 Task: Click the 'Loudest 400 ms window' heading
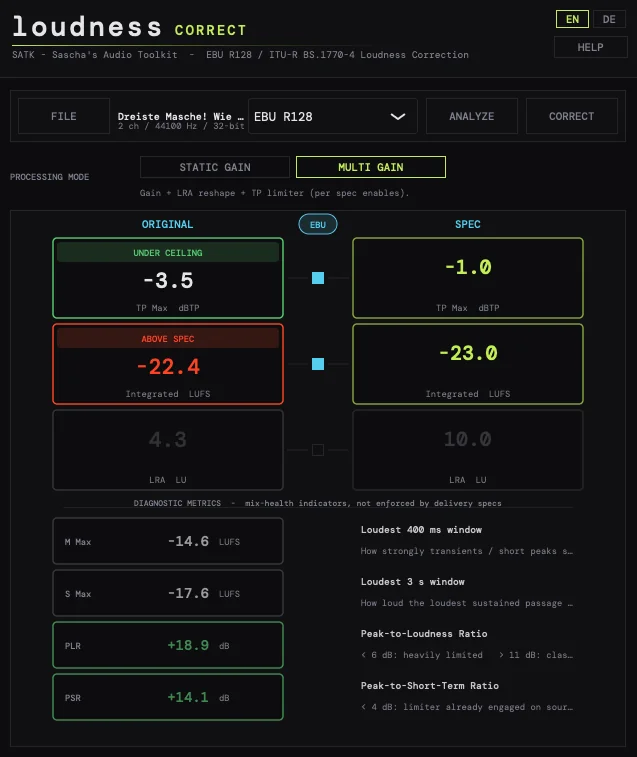tap(421, 530)
